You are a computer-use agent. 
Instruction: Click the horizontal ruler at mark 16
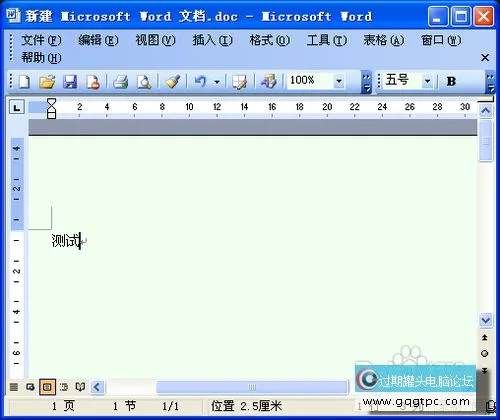click(272, 107)
